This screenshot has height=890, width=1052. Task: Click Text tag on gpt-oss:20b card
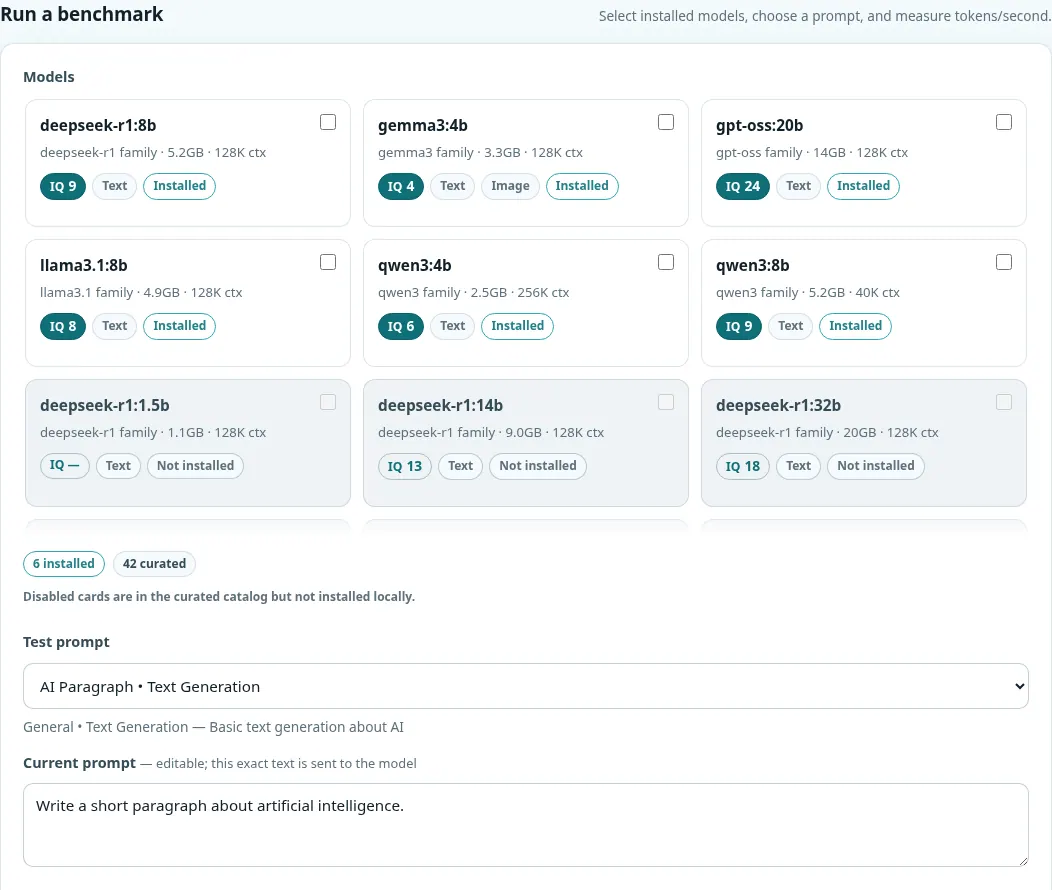798,186
